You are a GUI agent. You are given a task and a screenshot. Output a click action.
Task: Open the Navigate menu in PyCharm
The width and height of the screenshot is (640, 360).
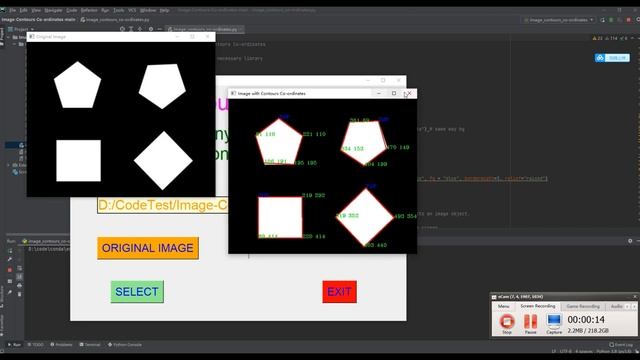pos(53,10)
